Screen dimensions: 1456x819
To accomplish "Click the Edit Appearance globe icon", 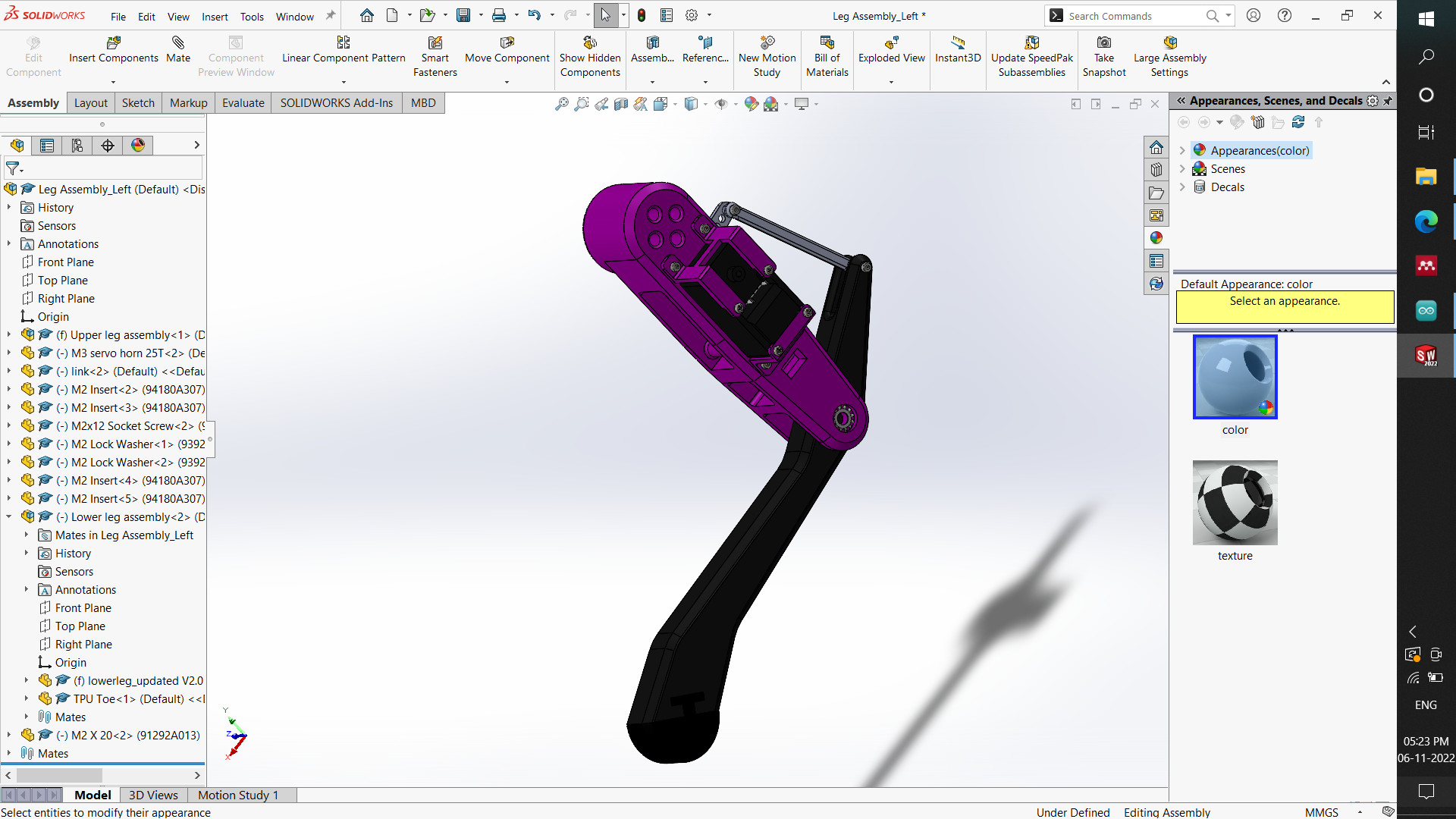I will pyautogui.click(x=752, y=104).
